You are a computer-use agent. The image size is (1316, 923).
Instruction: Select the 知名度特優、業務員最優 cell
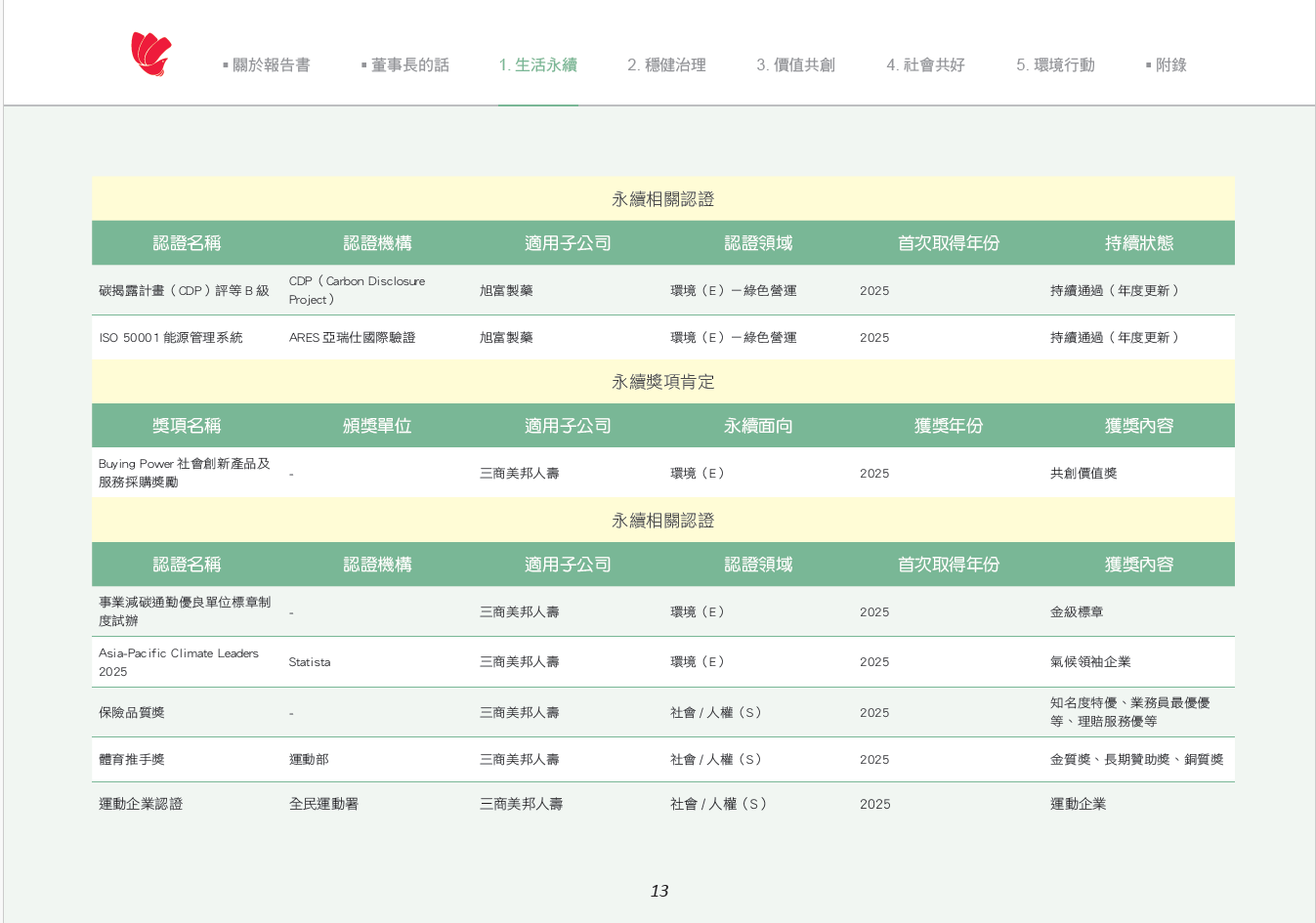[x=1130, y=712]
